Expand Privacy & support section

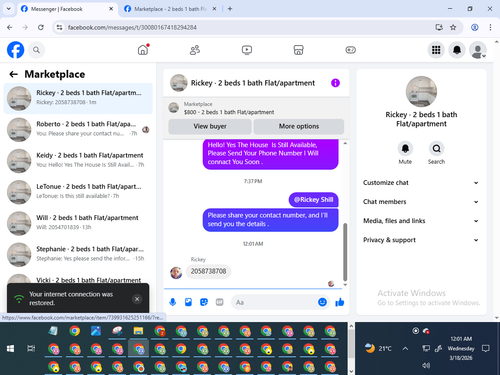(421, 240)
